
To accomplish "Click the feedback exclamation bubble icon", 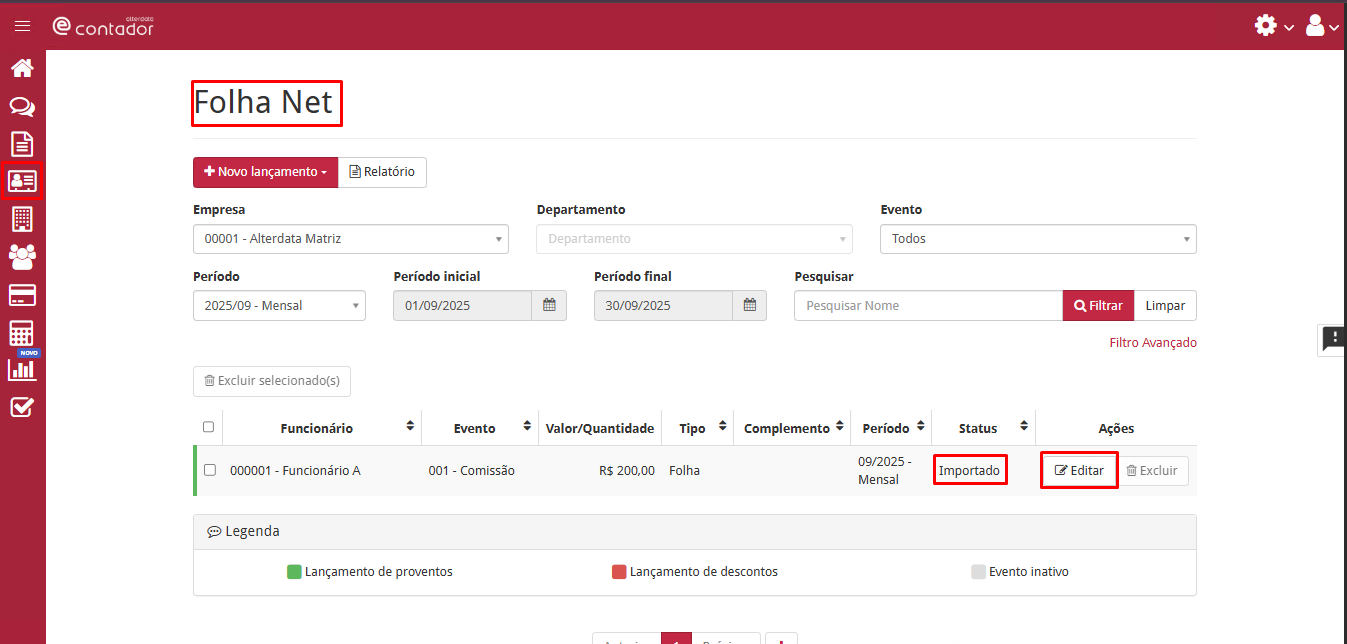I will pyautogui.click(x=1333, y=339).
